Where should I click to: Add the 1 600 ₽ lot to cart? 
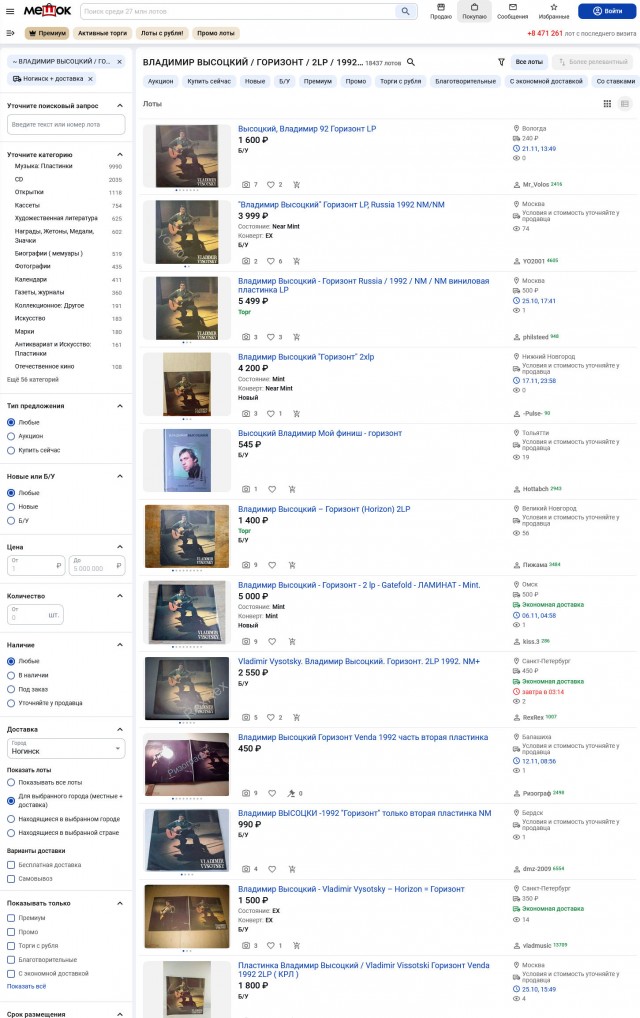click(x=297, y=184)
